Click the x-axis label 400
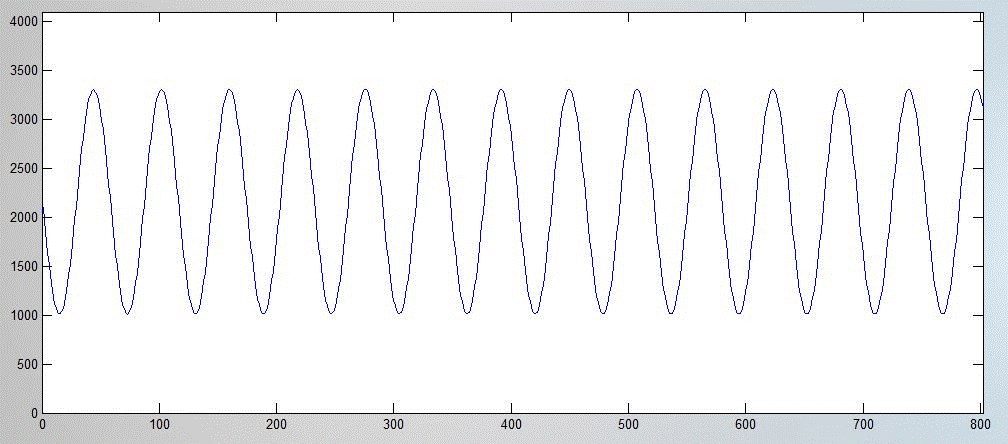Screen dimensions: 1008x444 [x=511, y=425]
